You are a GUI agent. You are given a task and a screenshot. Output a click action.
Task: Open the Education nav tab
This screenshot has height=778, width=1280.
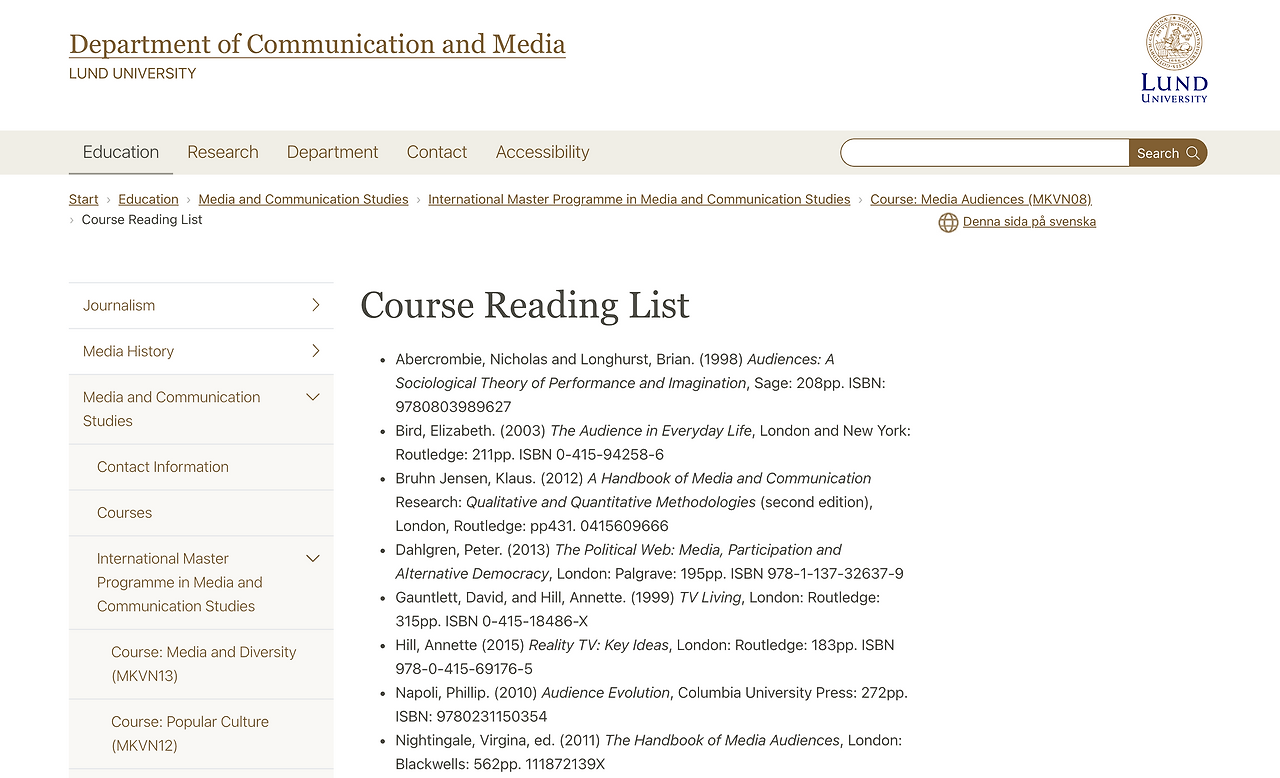121,152
